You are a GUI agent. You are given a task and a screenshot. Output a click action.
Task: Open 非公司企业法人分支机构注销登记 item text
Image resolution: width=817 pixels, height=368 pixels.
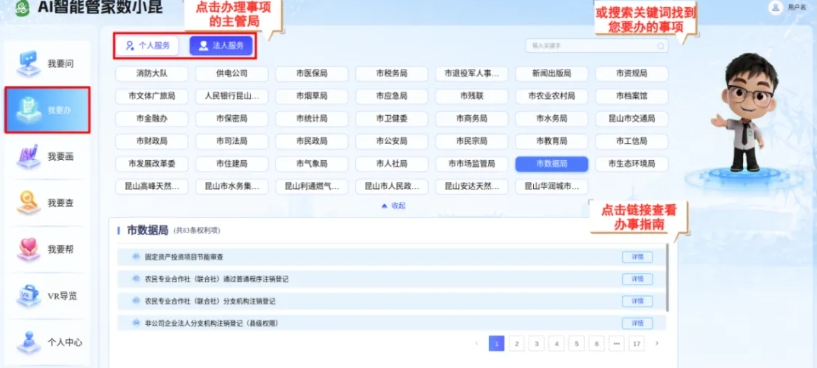click(x=212, y=323)
